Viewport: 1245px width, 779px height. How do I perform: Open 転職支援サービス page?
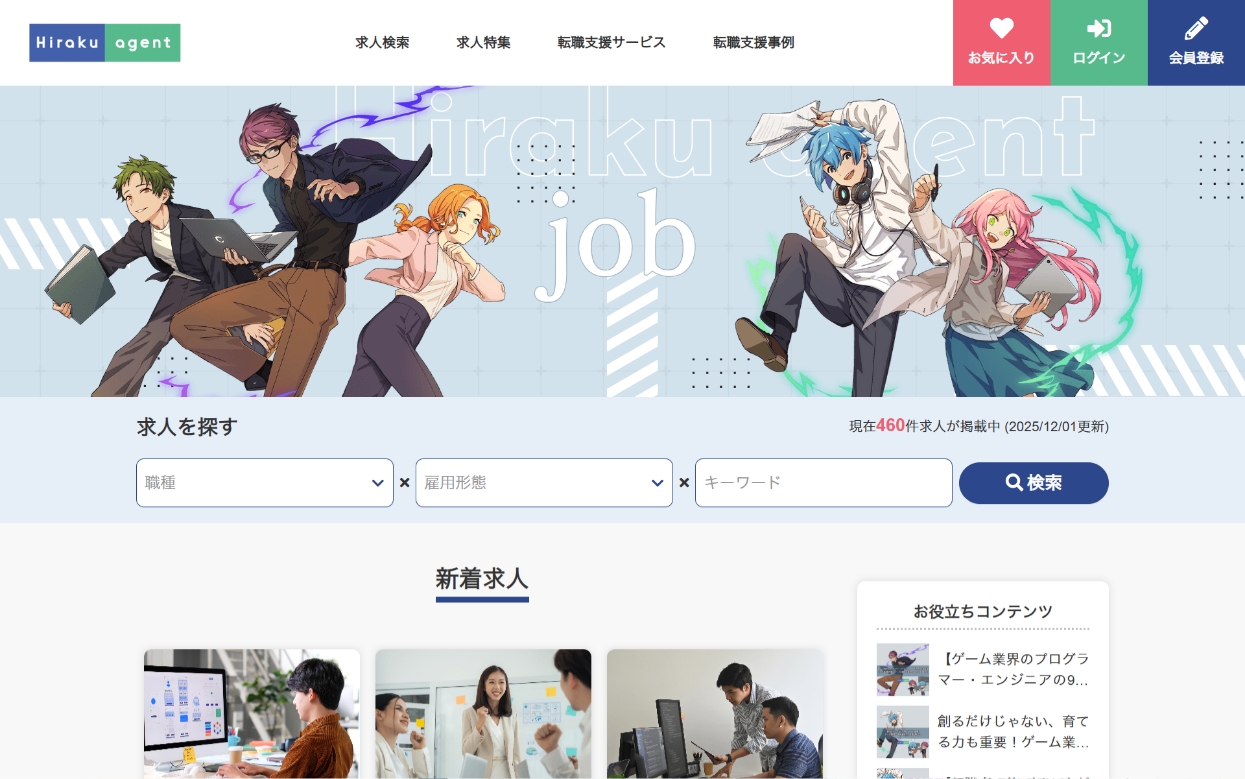coord(611,42)
